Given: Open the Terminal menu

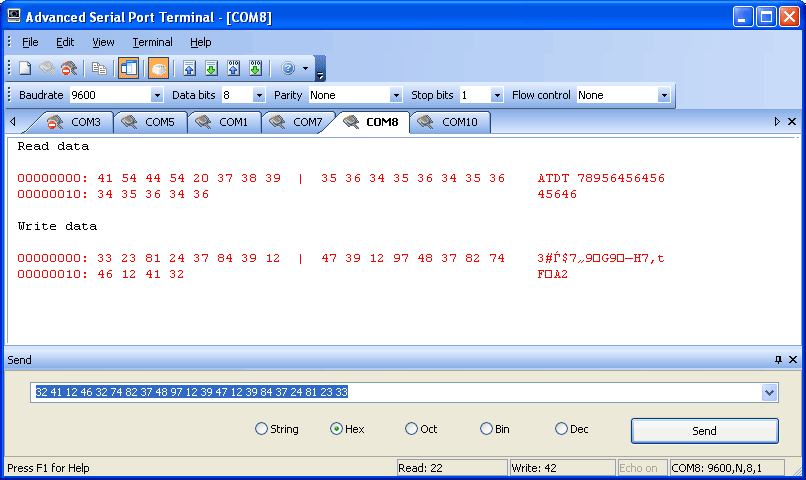Looking at the screenshot, I should click(x=152, y=42).
